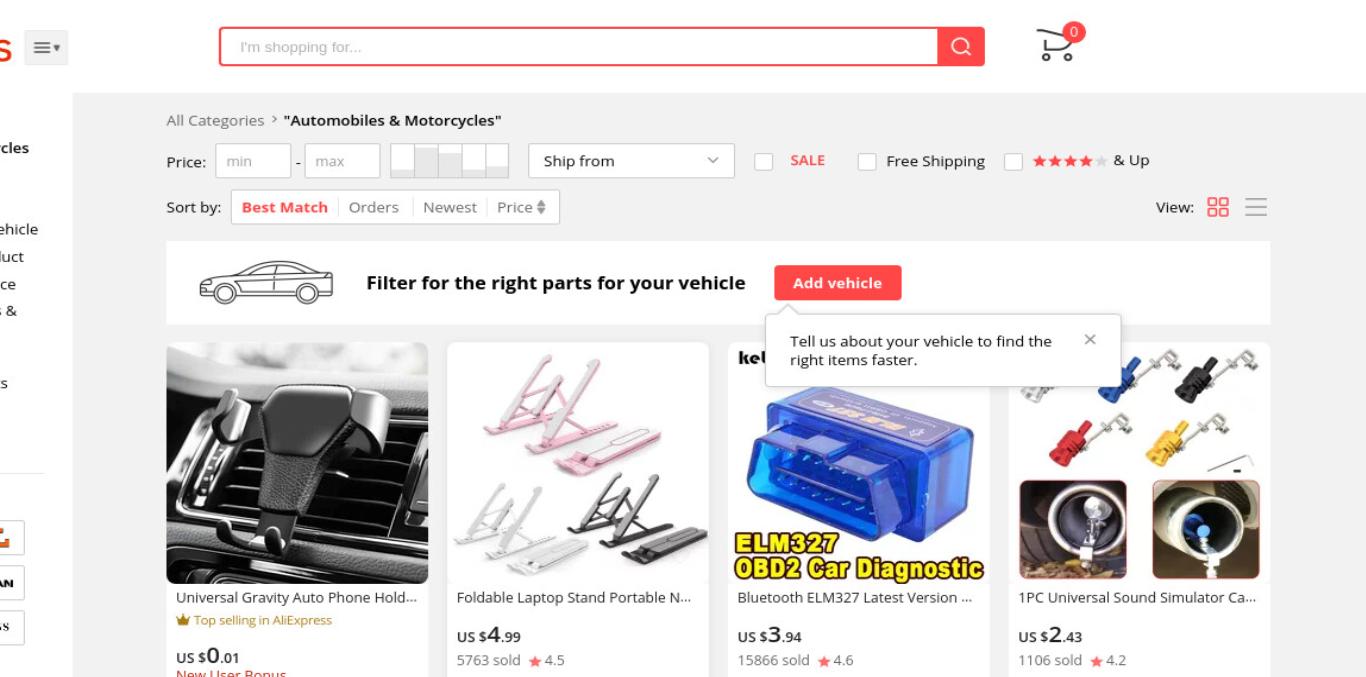Click the Add vehicle button
The image size is (1366, 677).
coord(837,283)
